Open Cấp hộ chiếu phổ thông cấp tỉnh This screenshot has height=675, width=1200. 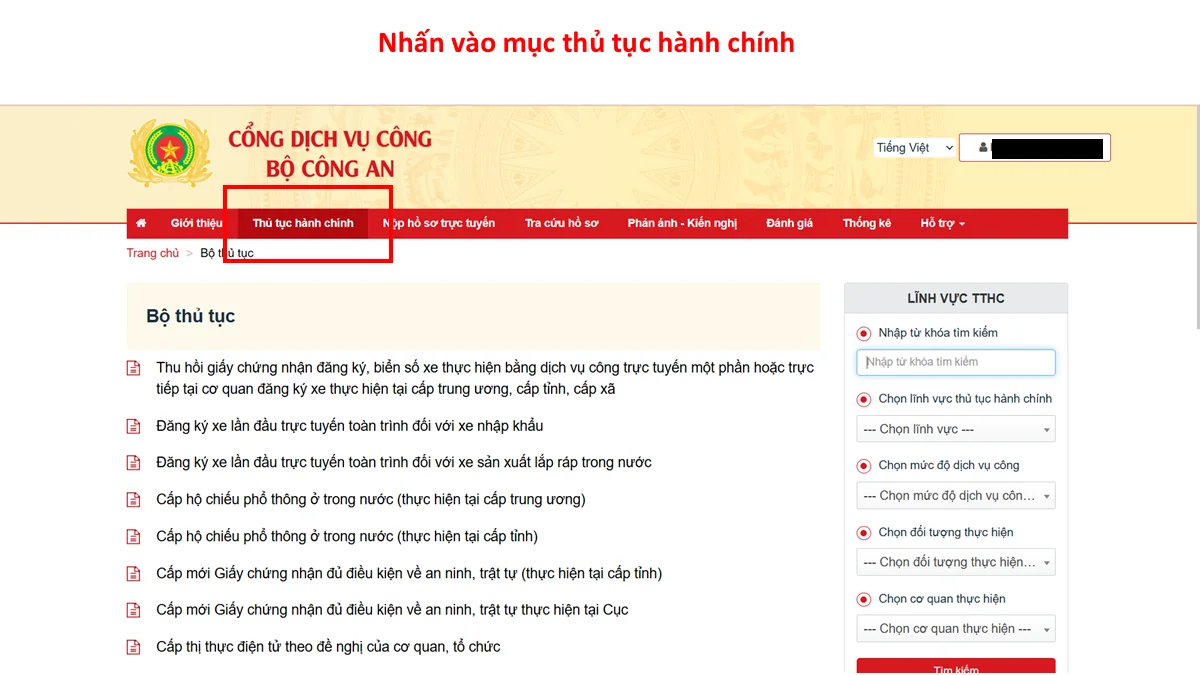tap(347, 536)
